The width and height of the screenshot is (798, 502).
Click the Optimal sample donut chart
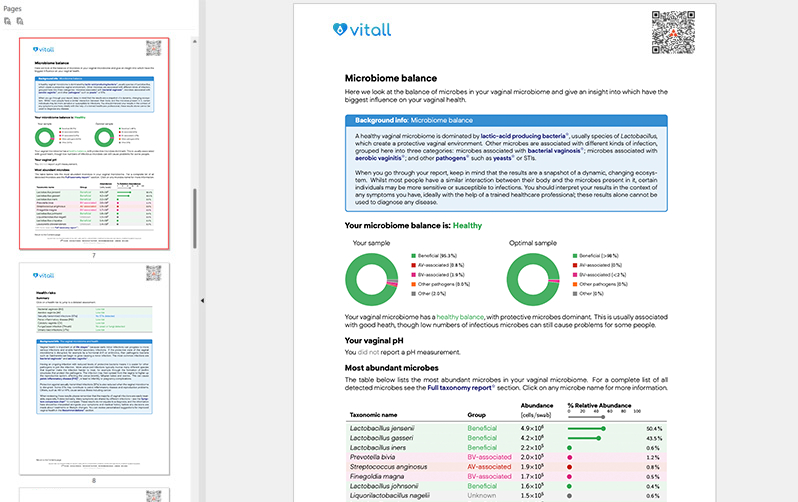coord(533,280)
